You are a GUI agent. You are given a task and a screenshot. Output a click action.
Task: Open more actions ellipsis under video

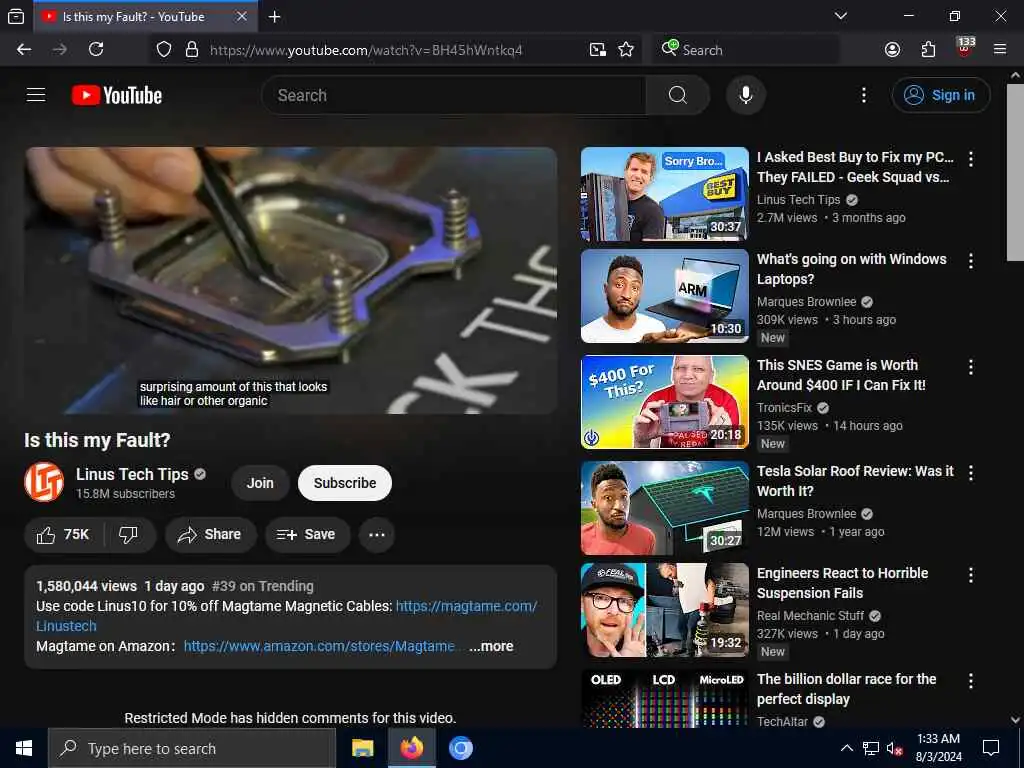(377, 535)
